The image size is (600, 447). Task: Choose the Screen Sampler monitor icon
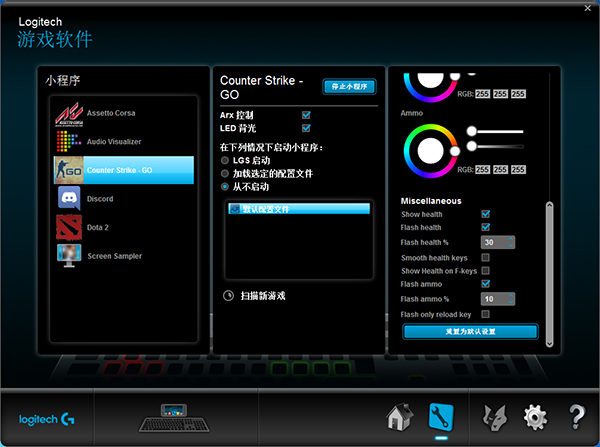[x=69, y=256]
